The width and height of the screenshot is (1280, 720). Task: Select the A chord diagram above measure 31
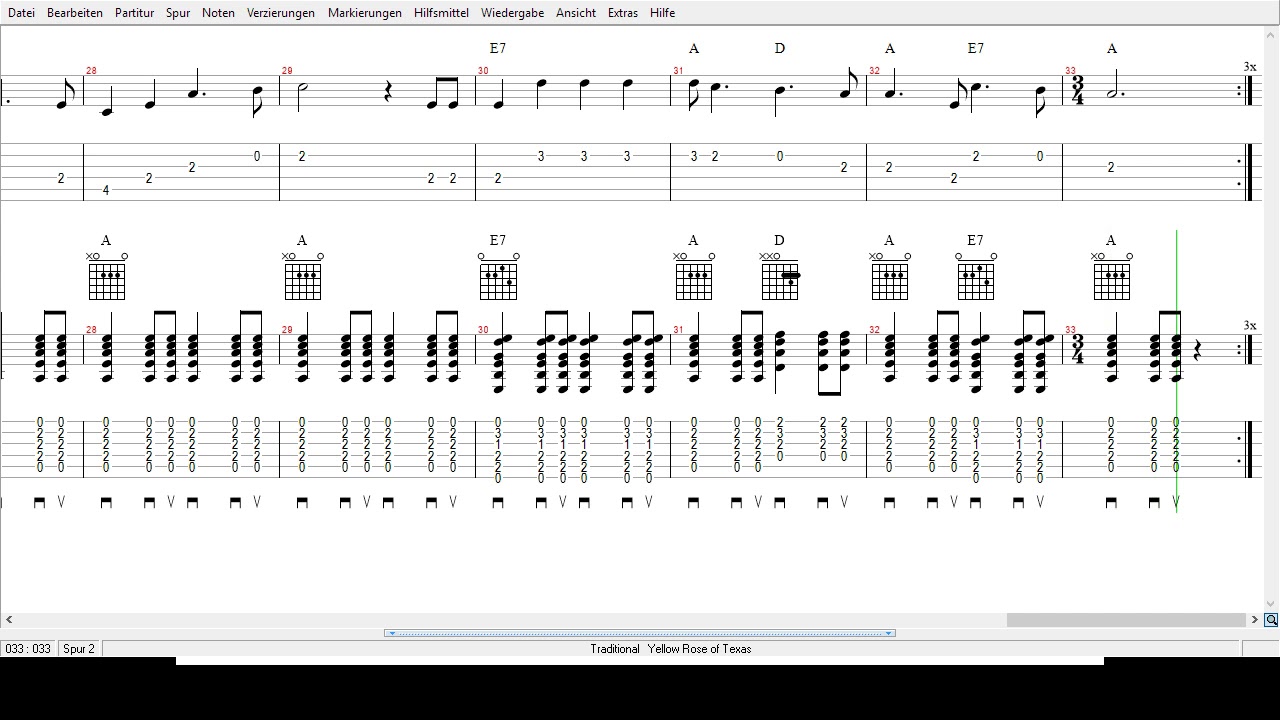694,276
